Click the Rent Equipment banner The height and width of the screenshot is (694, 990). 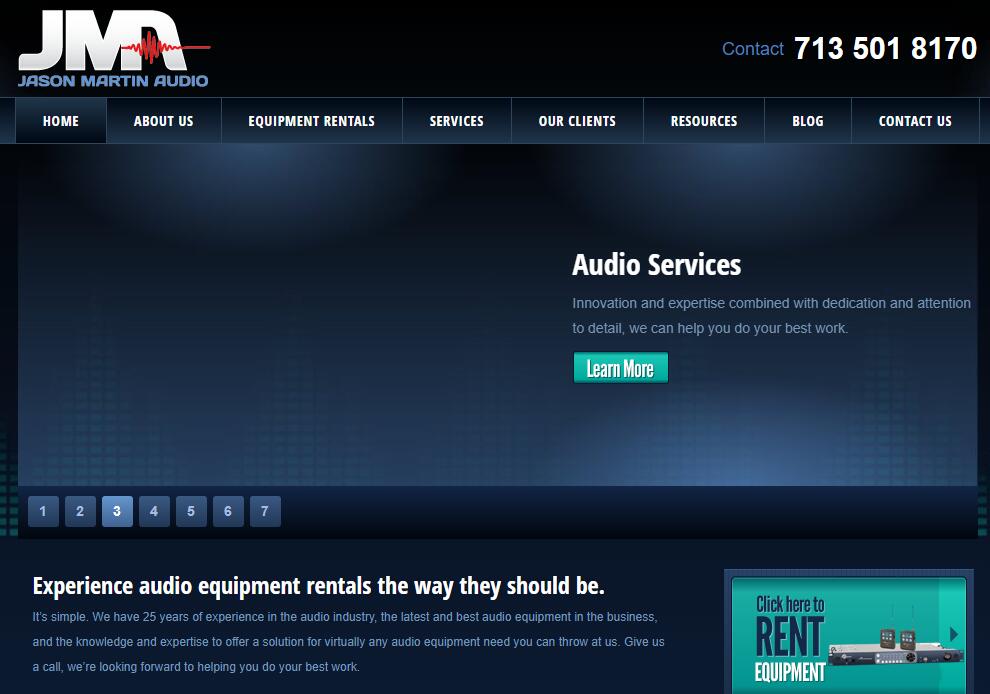(849, 635)
